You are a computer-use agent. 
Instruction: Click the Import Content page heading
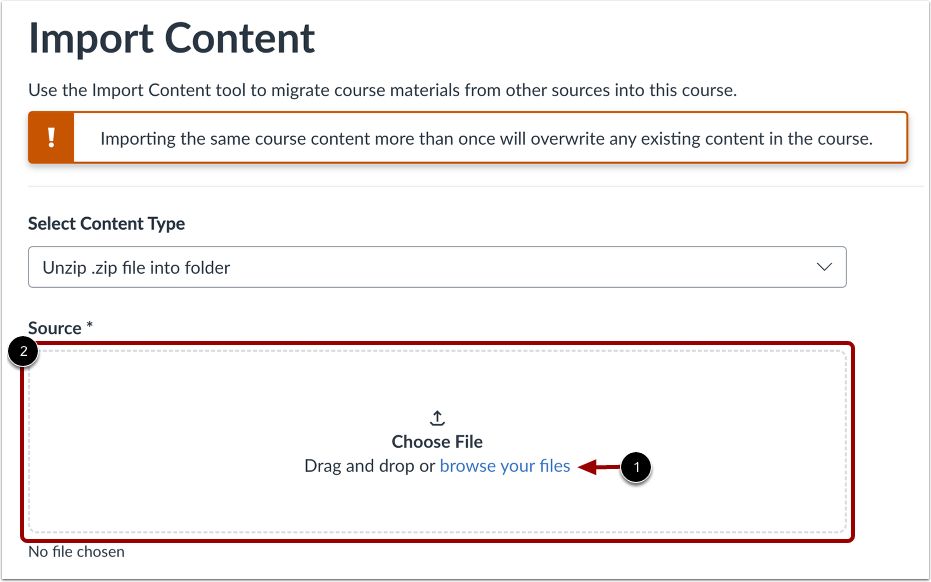[171, 38]
